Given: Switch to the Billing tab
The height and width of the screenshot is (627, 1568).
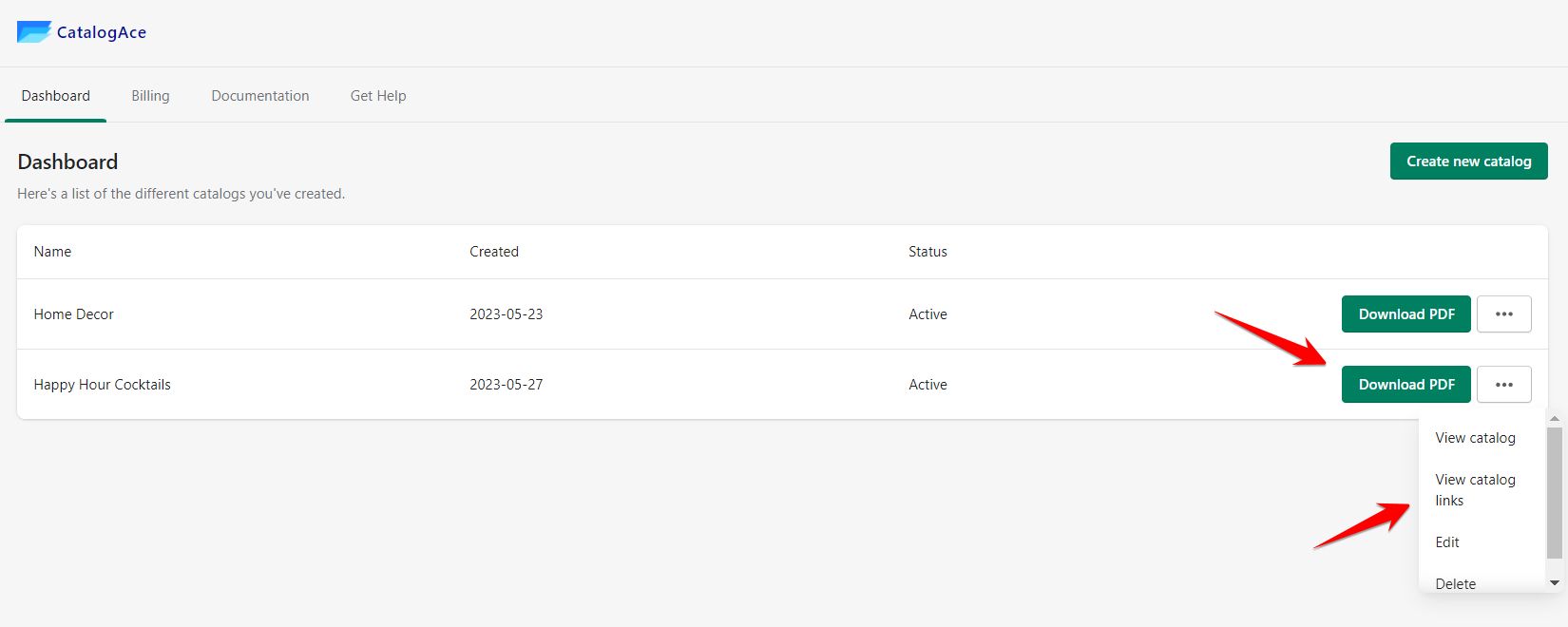Looking at the screenshot, I should pyautogui.click(x=150, y=96).
